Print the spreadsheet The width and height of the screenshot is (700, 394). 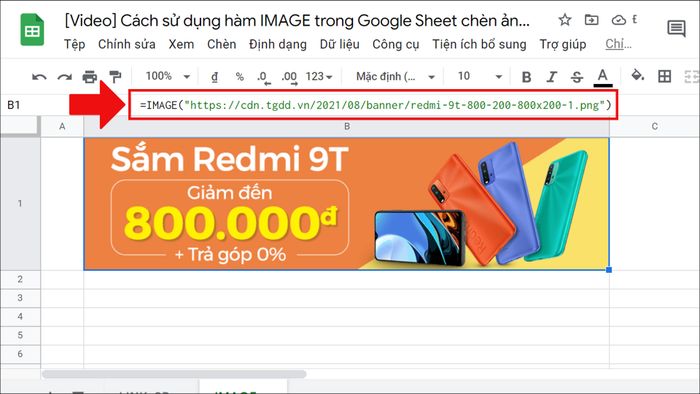(x=90, y=77)
